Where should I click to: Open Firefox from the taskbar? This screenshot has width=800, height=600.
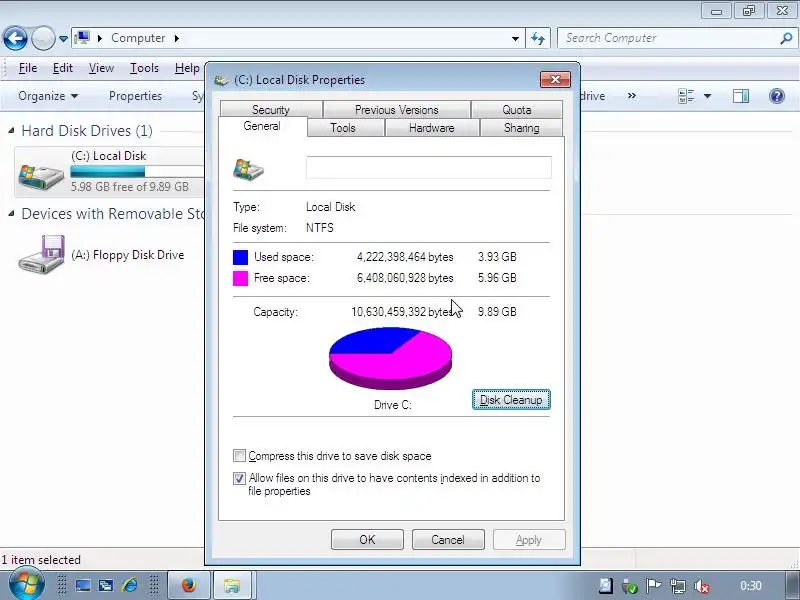pos(189,585)
